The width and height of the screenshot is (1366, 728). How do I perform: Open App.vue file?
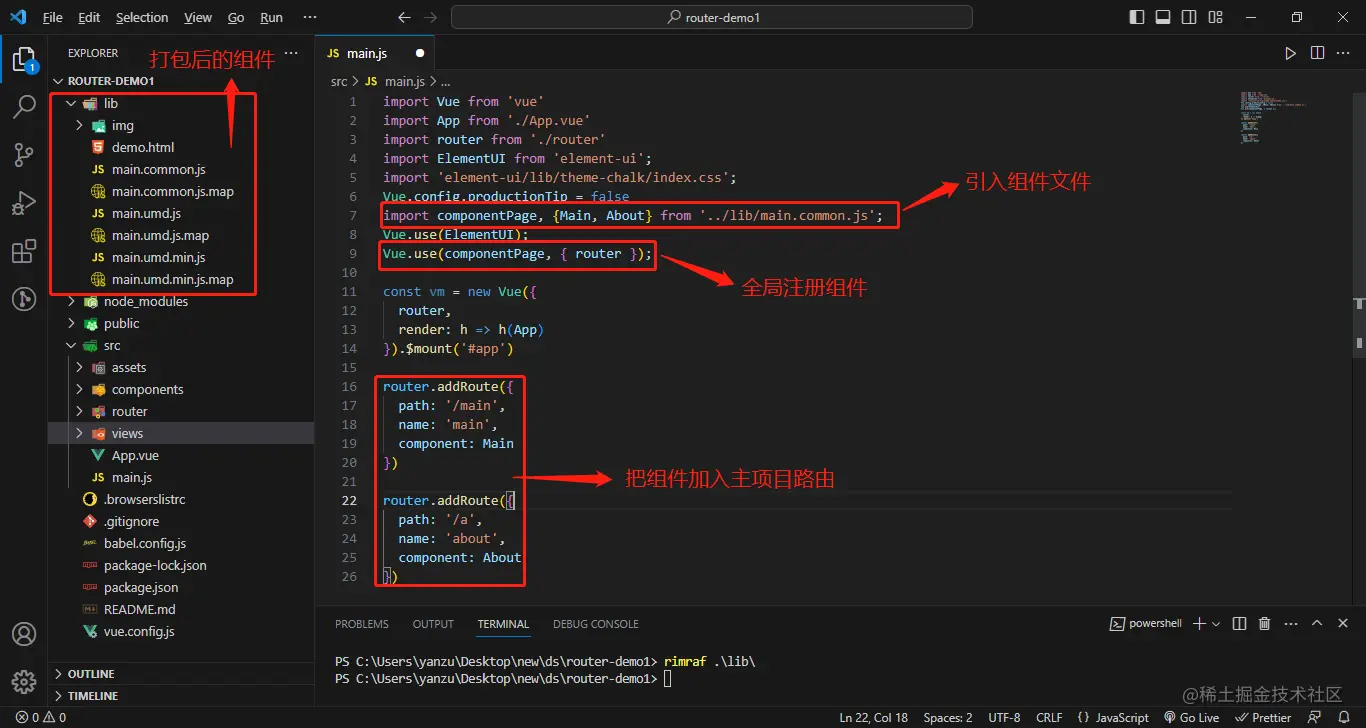tap(135, 455)
